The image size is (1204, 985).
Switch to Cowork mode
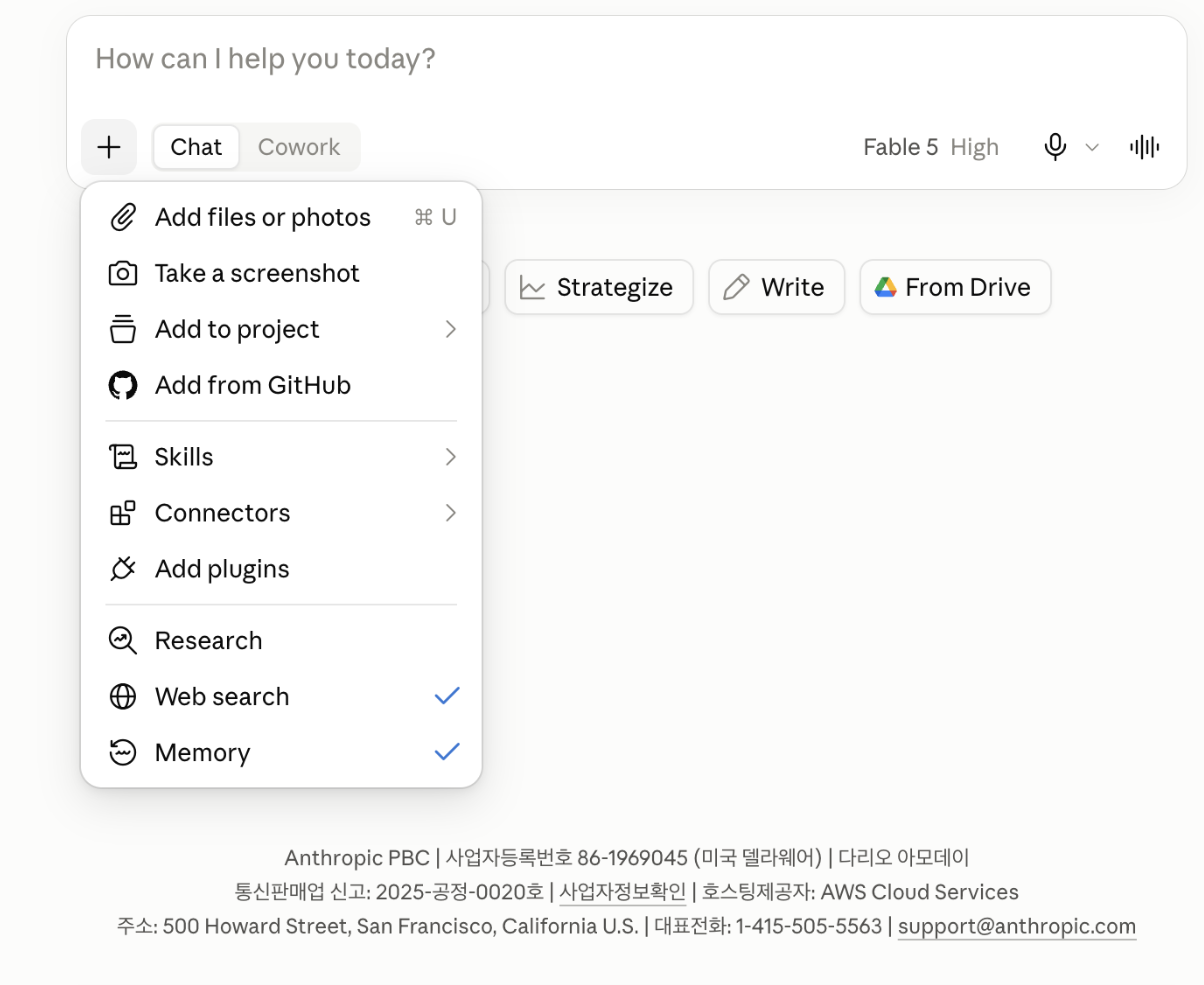point(299,147)
